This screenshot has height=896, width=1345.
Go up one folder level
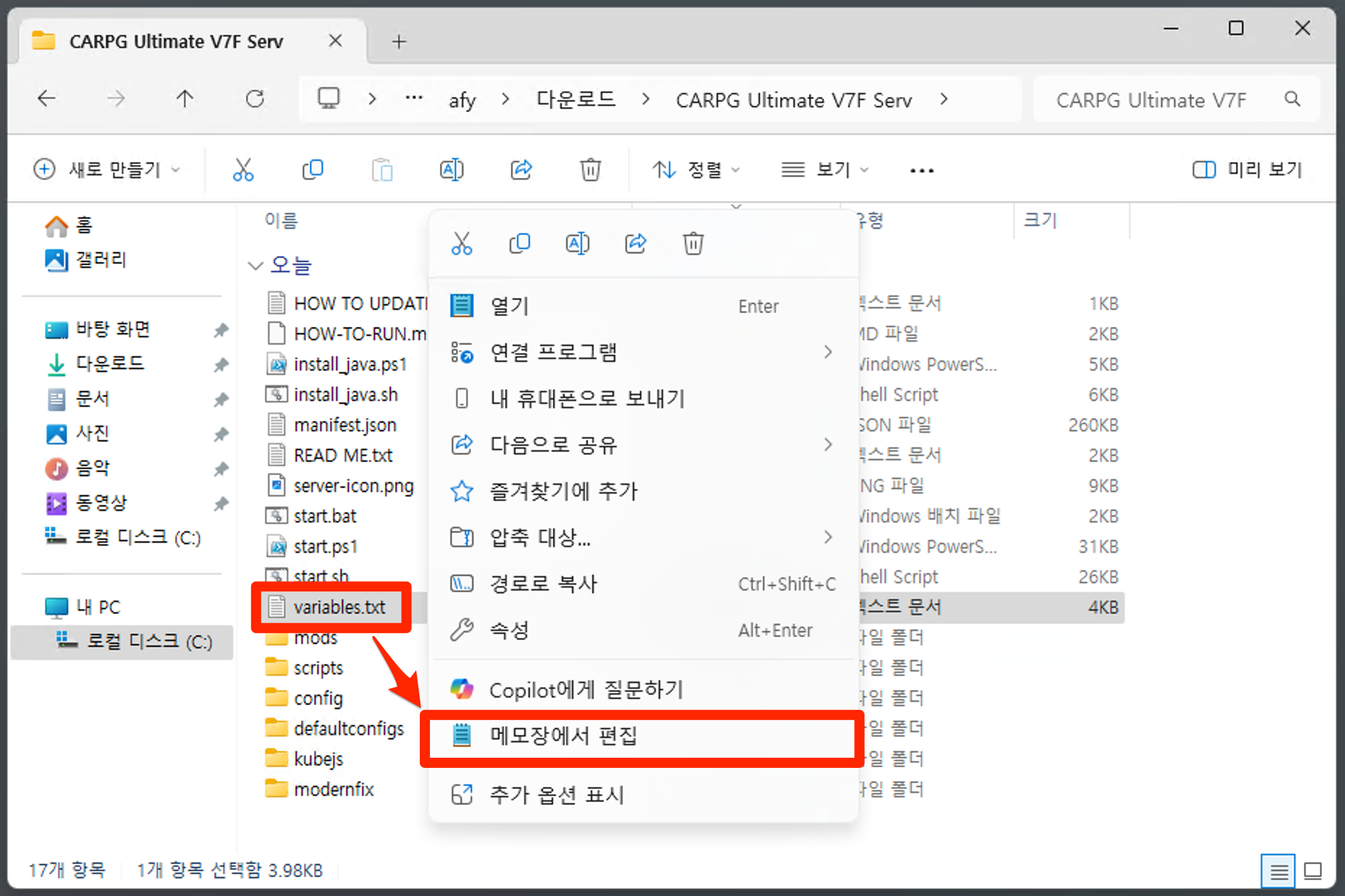coord(185,99)
